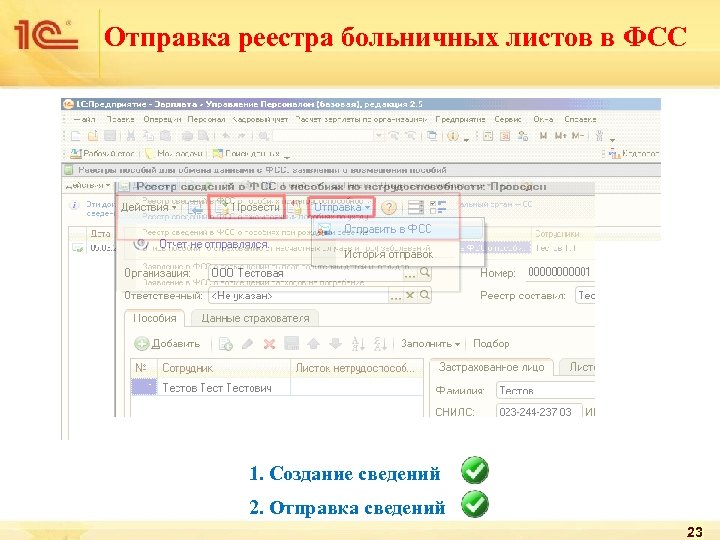Open the ellipsis selector for Ответственный
Viewport: 720px width, 540px height.
click(395, 296)
